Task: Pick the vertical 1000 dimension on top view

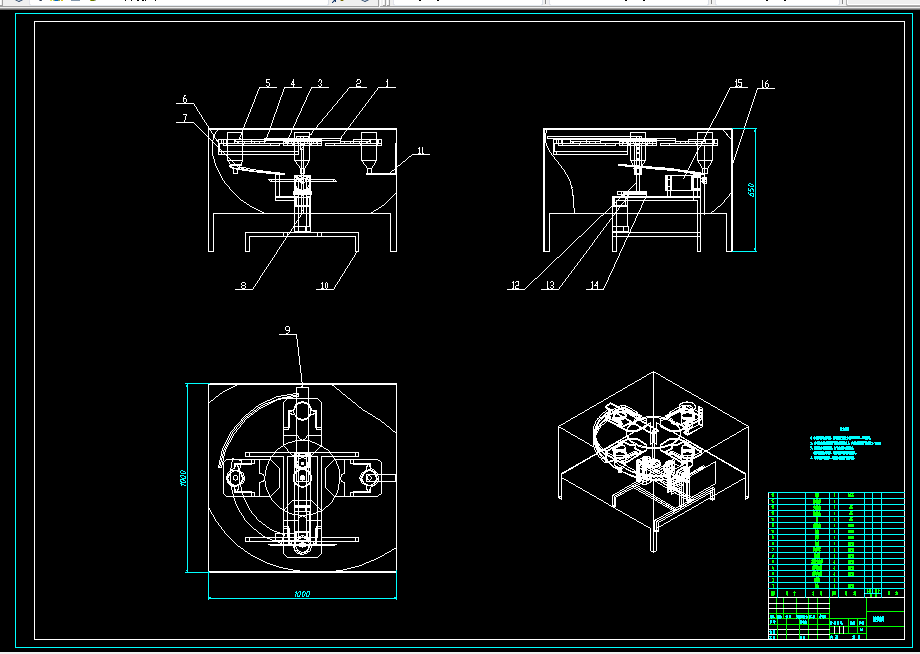Action: click(182, 478)
